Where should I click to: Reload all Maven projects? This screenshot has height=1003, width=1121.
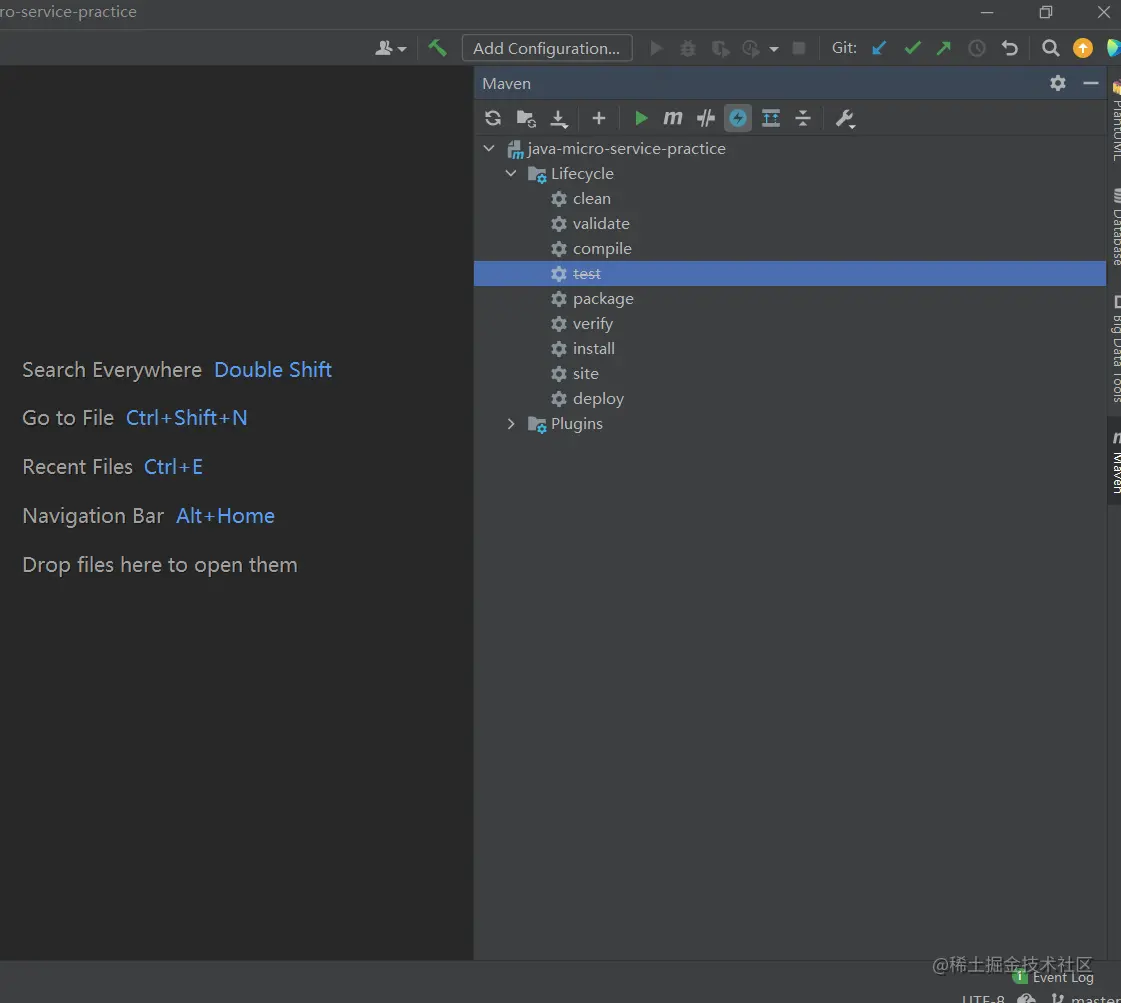pos(493,119)
